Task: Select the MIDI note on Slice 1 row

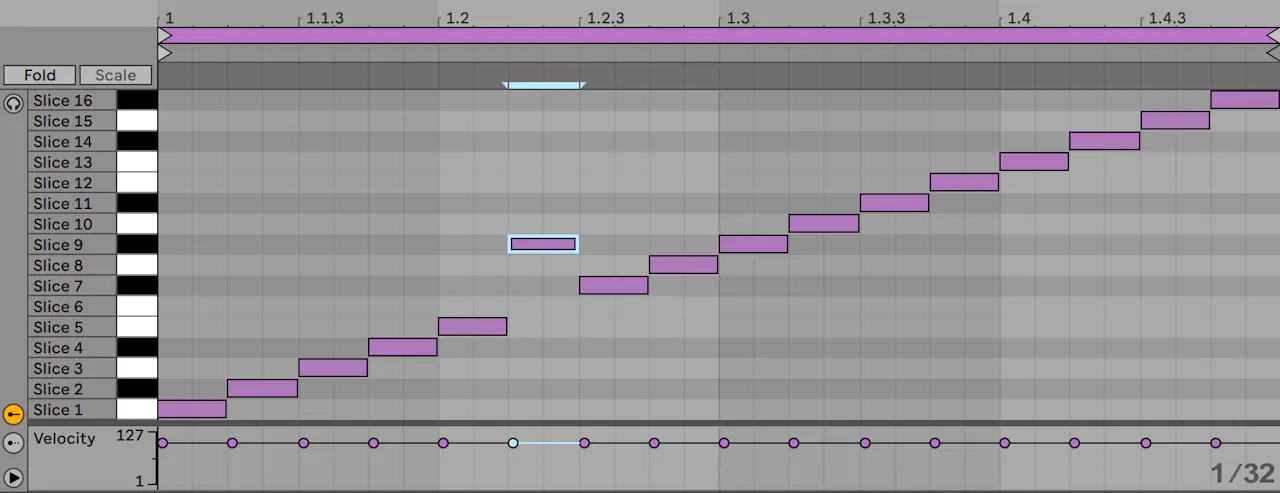Action: click(192, 409)
